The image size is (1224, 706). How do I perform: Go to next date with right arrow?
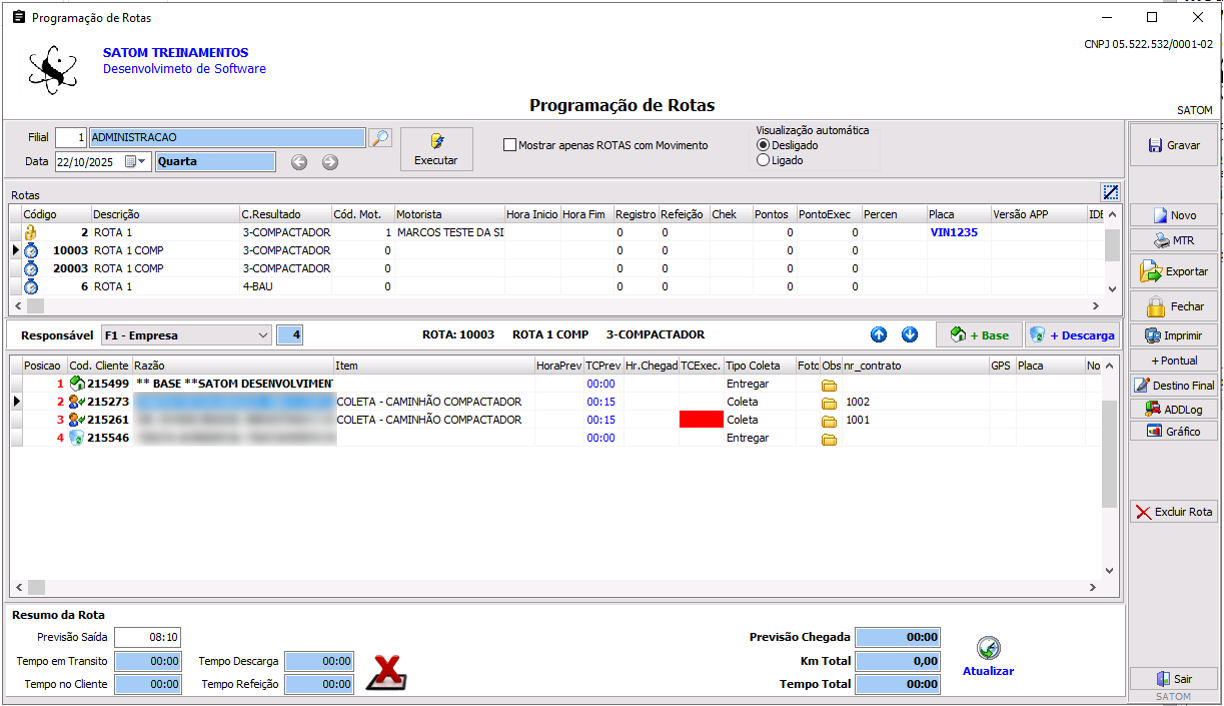pos(330,162)
